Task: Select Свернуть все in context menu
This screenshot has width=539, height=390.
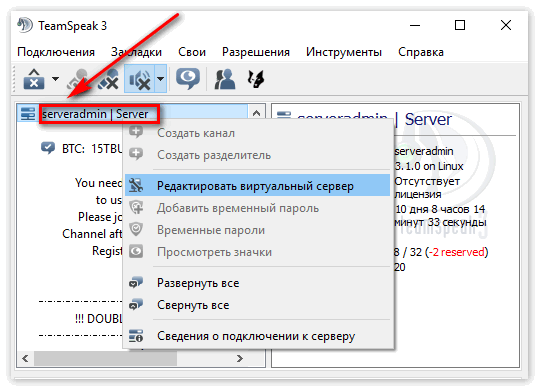Action: click(x=257, y=305)
